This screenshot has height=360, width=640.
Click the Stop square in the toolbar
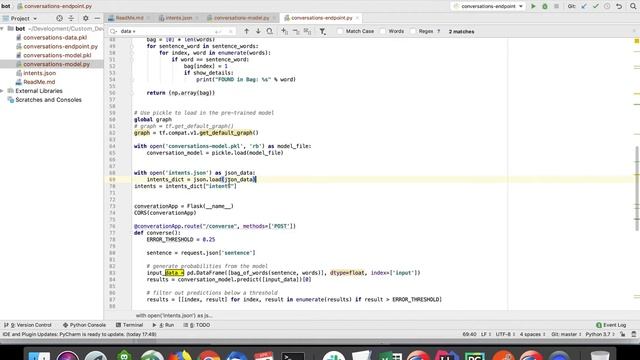click(556, 6)
